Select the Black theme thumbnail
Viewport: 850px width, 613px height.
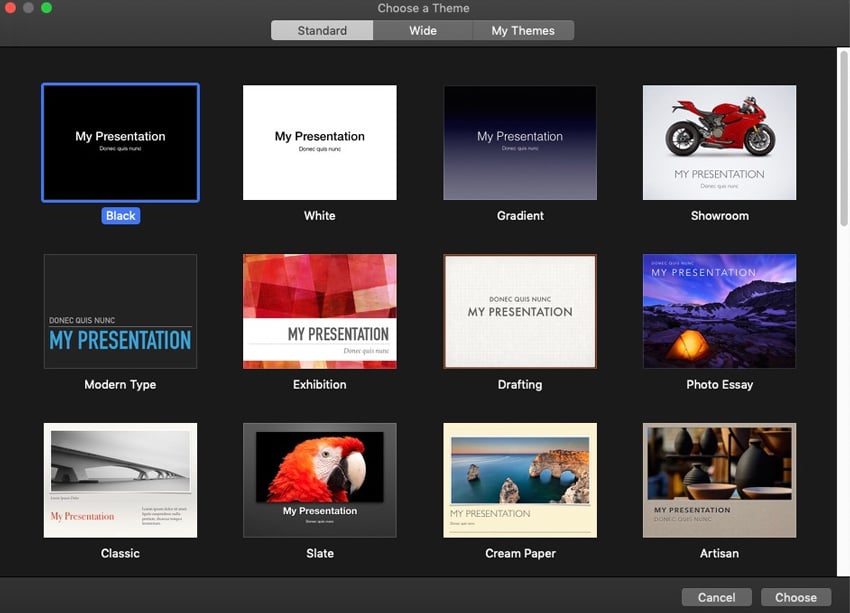(x=120, y=142)
